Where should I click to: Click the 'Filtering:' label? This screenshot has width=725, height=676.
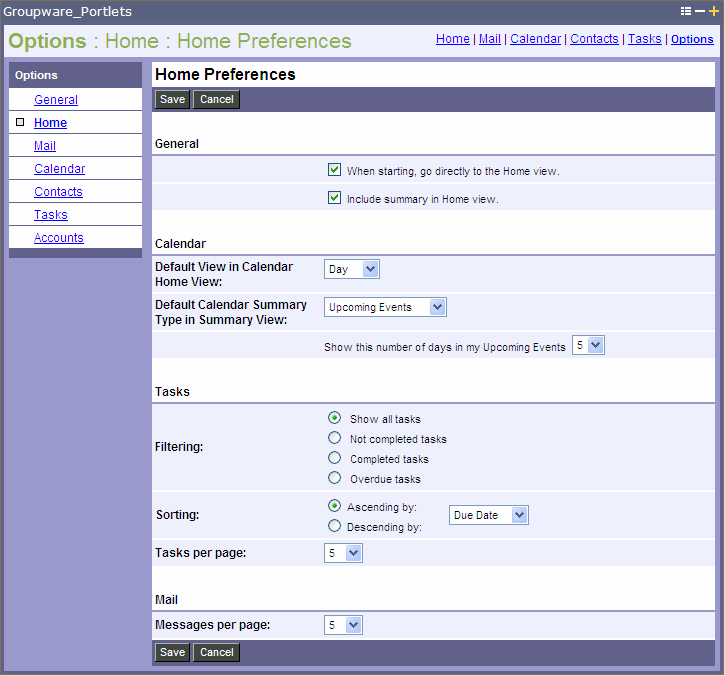pyautogui.click(x=179, y=447)
